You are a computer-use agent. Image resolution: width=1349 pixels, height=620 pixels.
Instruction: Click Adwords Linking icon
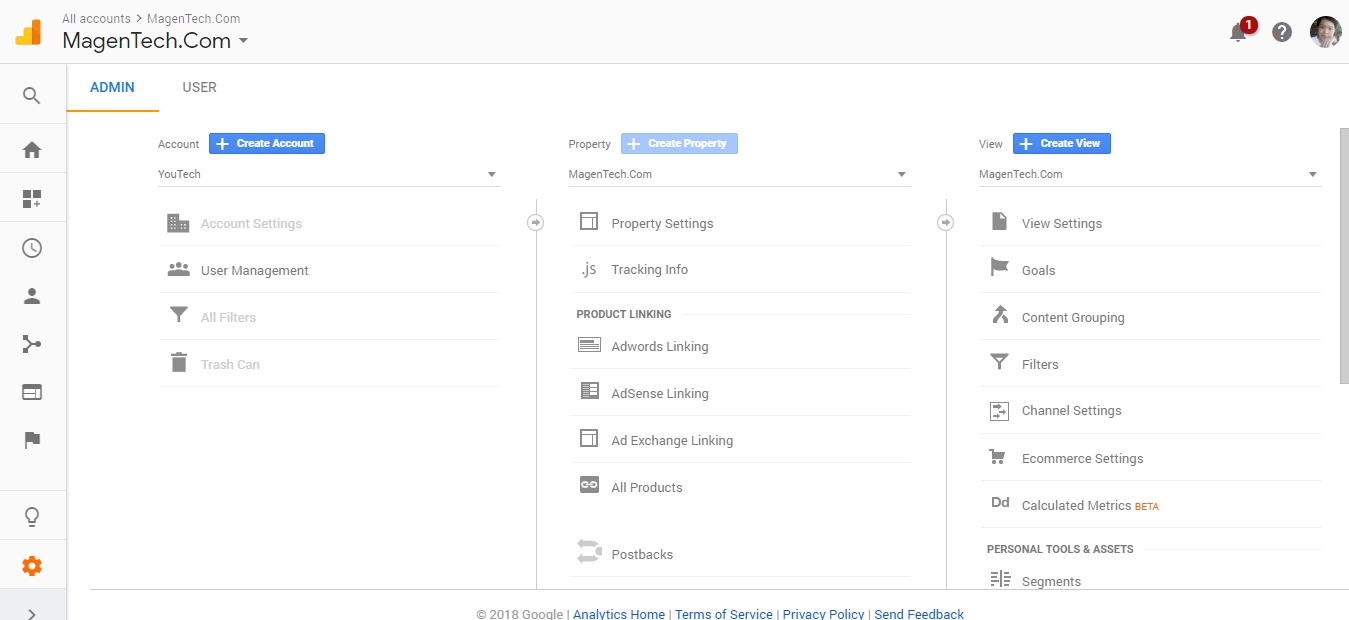pyautogui.click(x=589, y=345)
